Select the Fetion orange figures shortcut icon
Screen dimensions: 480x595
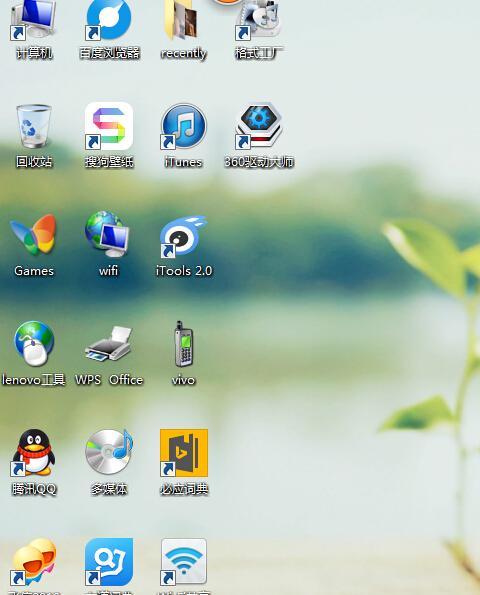(33, 562)
